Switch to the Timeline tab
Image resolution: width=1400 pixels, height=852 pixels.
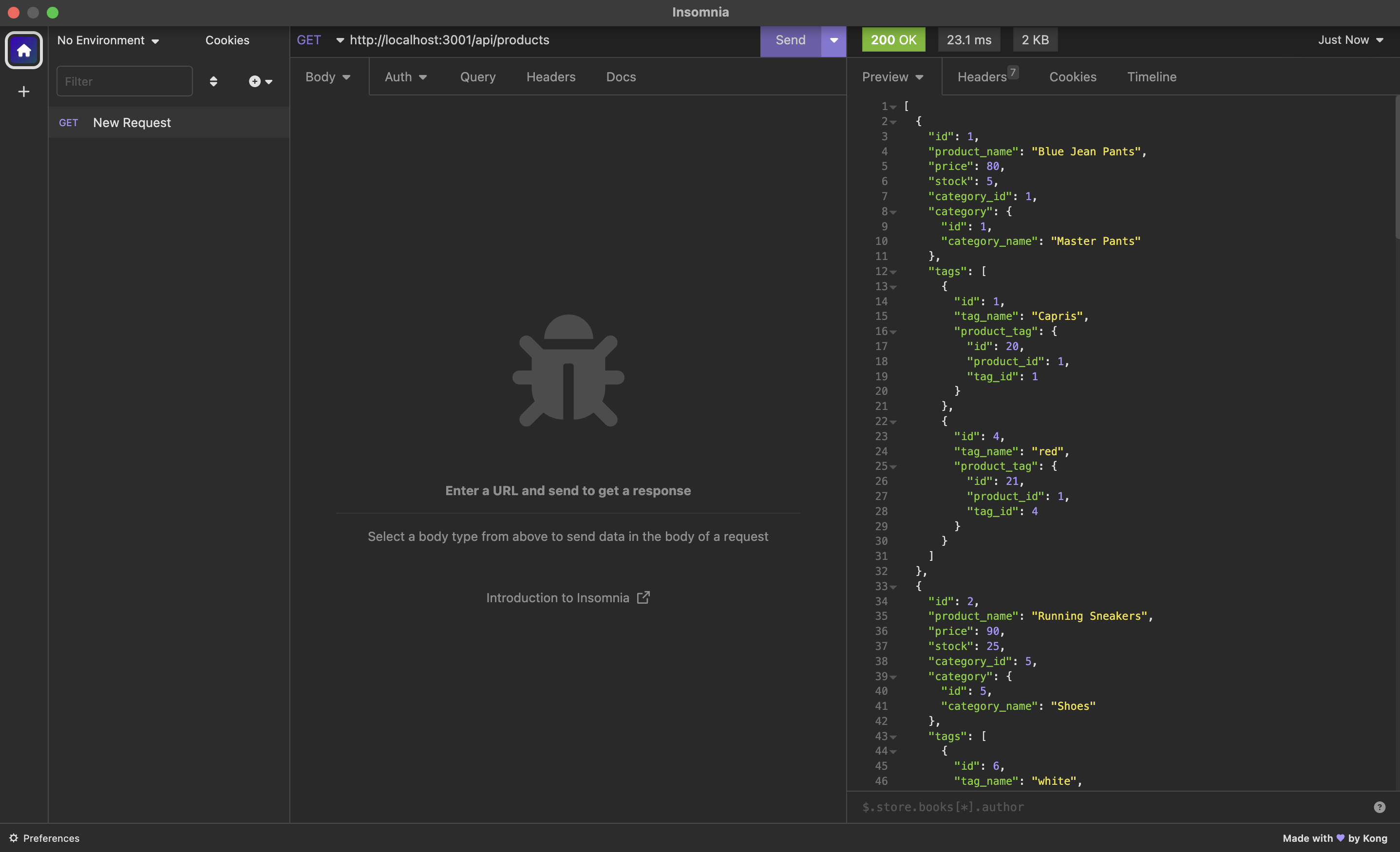tap(1151, 77)
